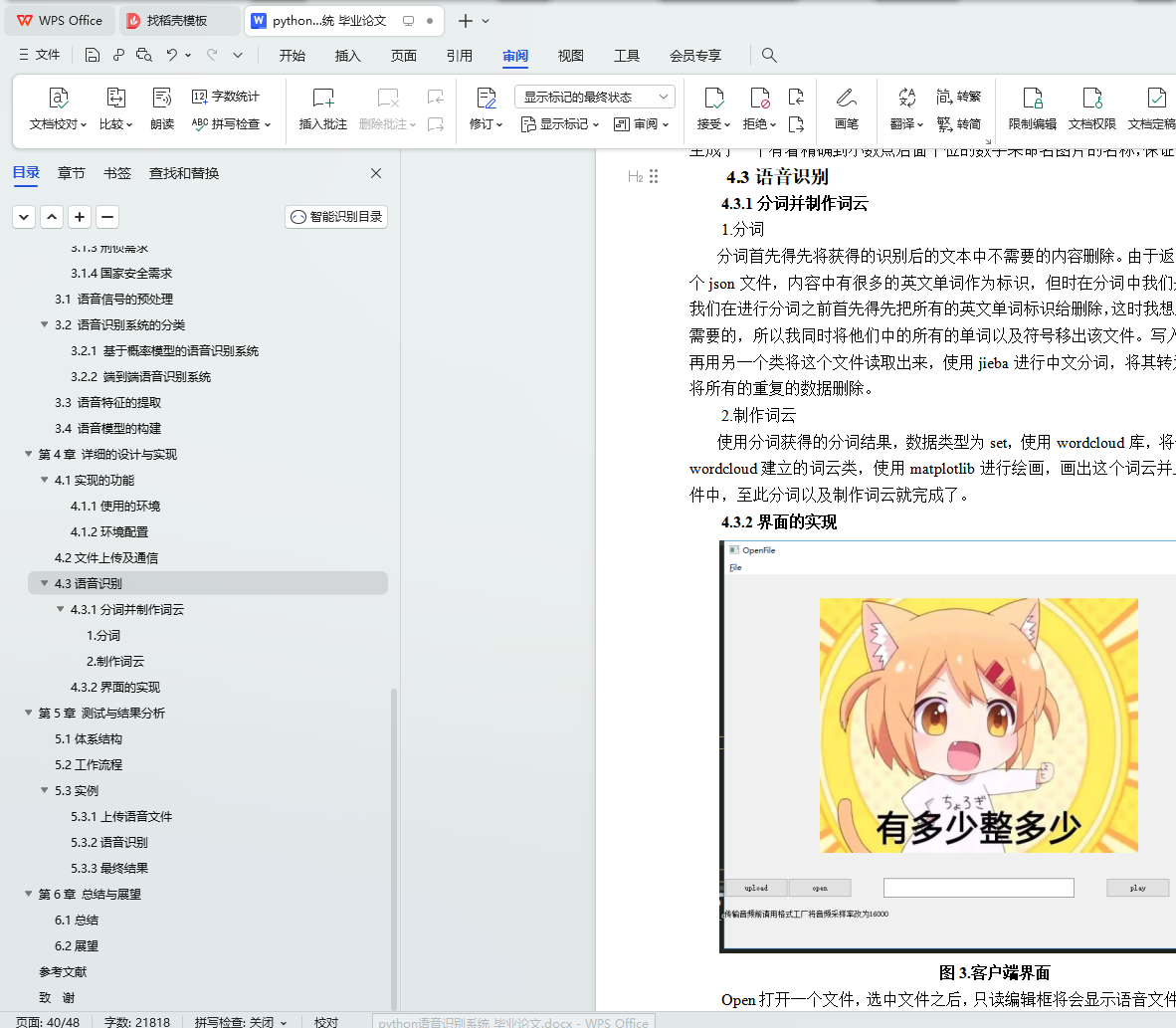Open the search magnifier icon

(x=769, y=55)
